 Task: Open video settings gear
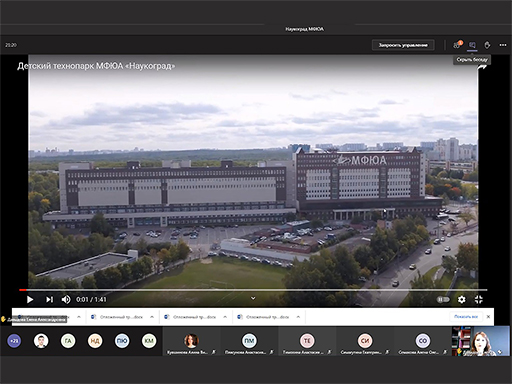click(461, 299)
